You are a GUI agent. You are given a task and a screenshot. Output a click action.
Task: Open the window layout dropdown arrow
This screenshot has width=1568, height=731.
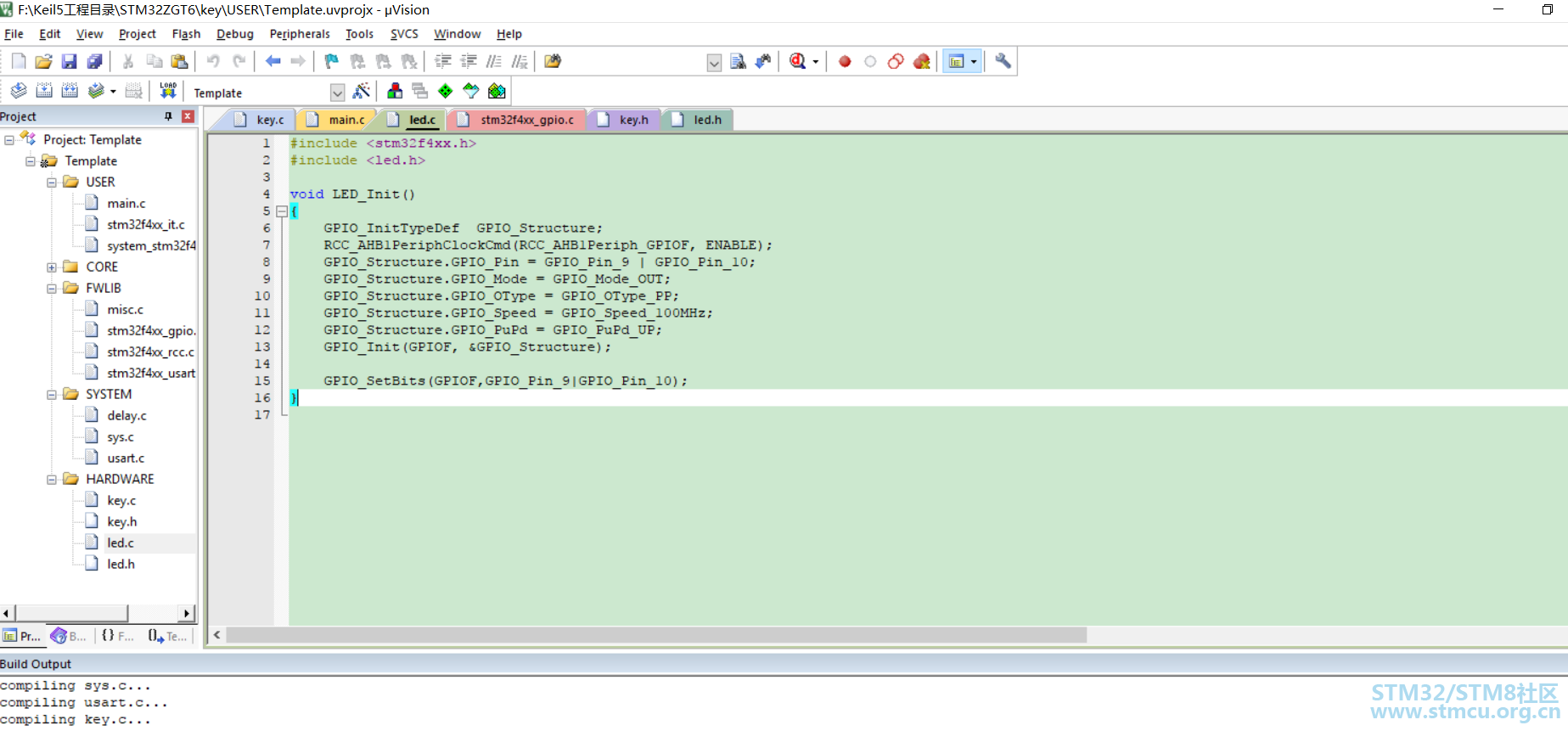click(x=974, y=61)
